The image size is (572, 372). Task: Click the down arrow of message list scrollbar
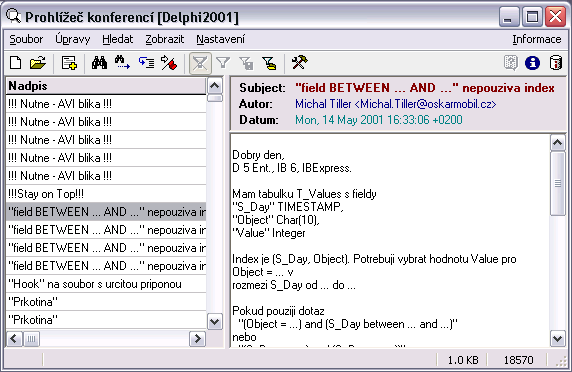click(214, 322)
